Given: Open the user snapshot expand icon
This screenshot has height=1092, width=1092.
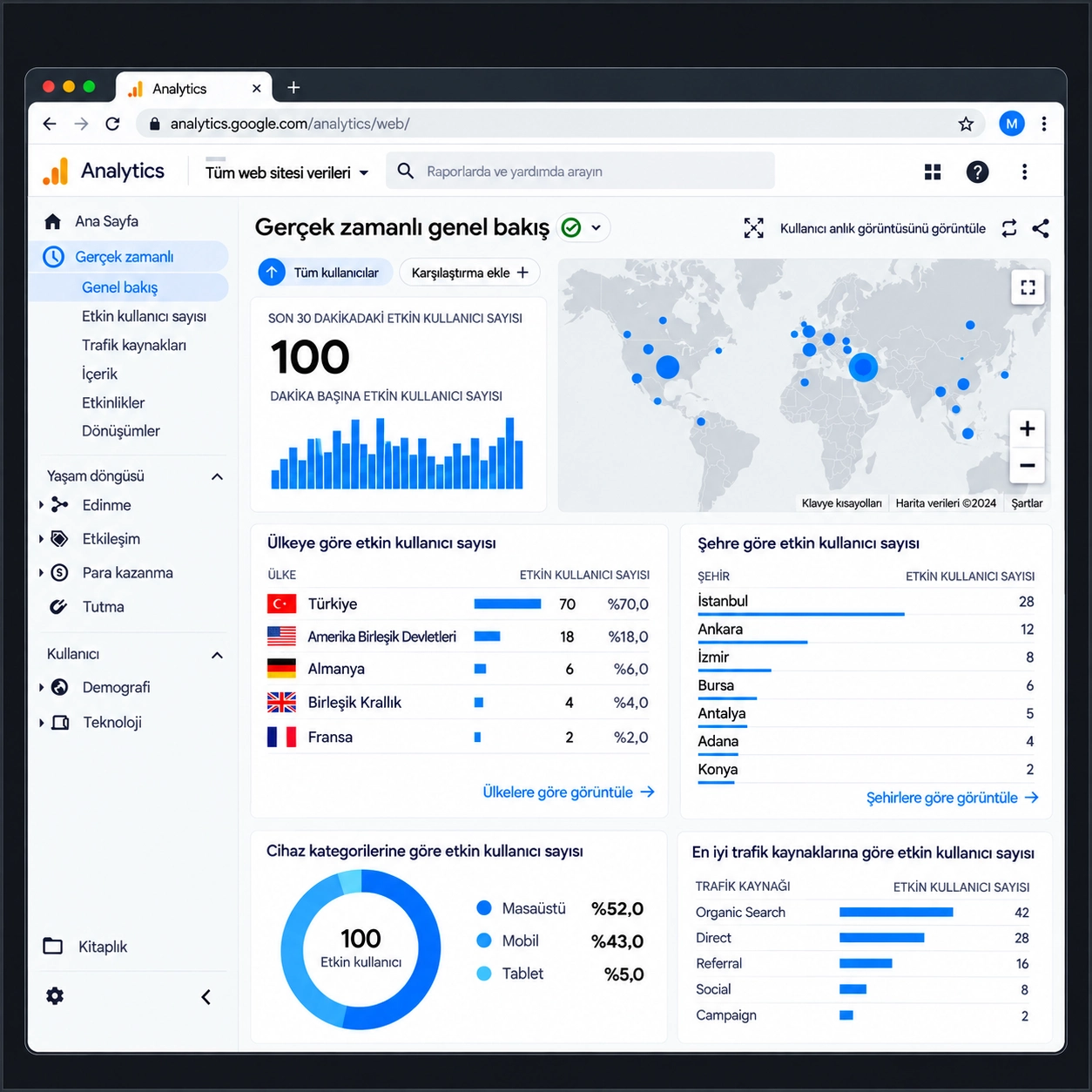Looking at the screenshot, I should 753,228.
